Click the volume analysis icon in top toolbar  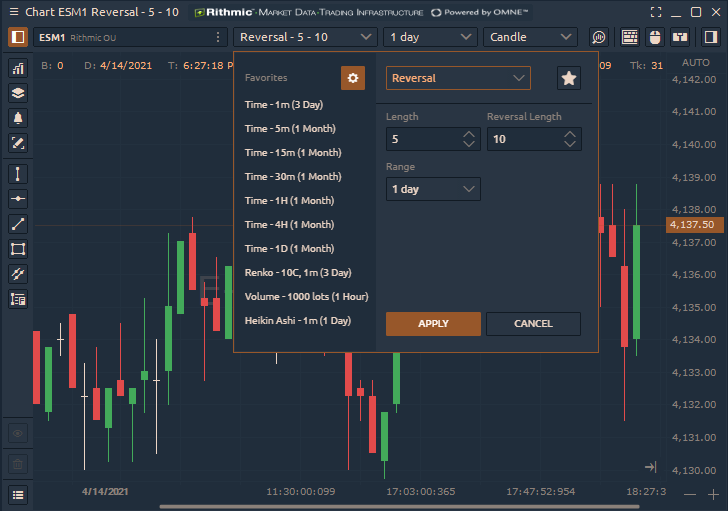[599, 37]
